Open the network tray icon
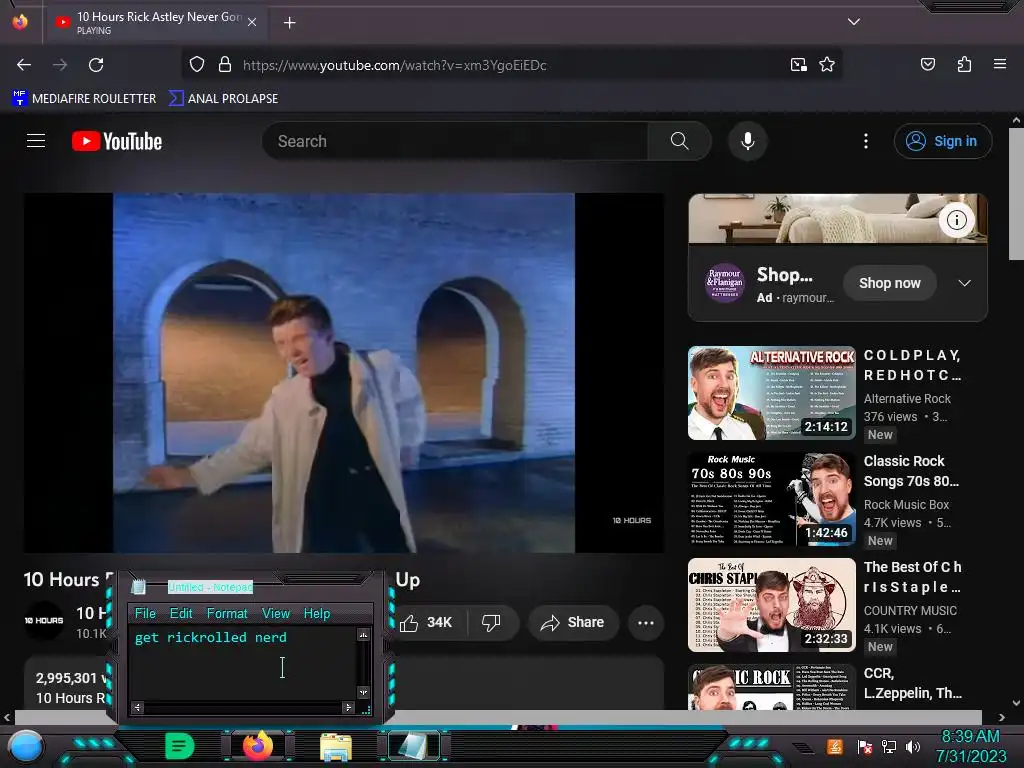The height and width of the screenshot is (768, 1024). tap(889, 746)
